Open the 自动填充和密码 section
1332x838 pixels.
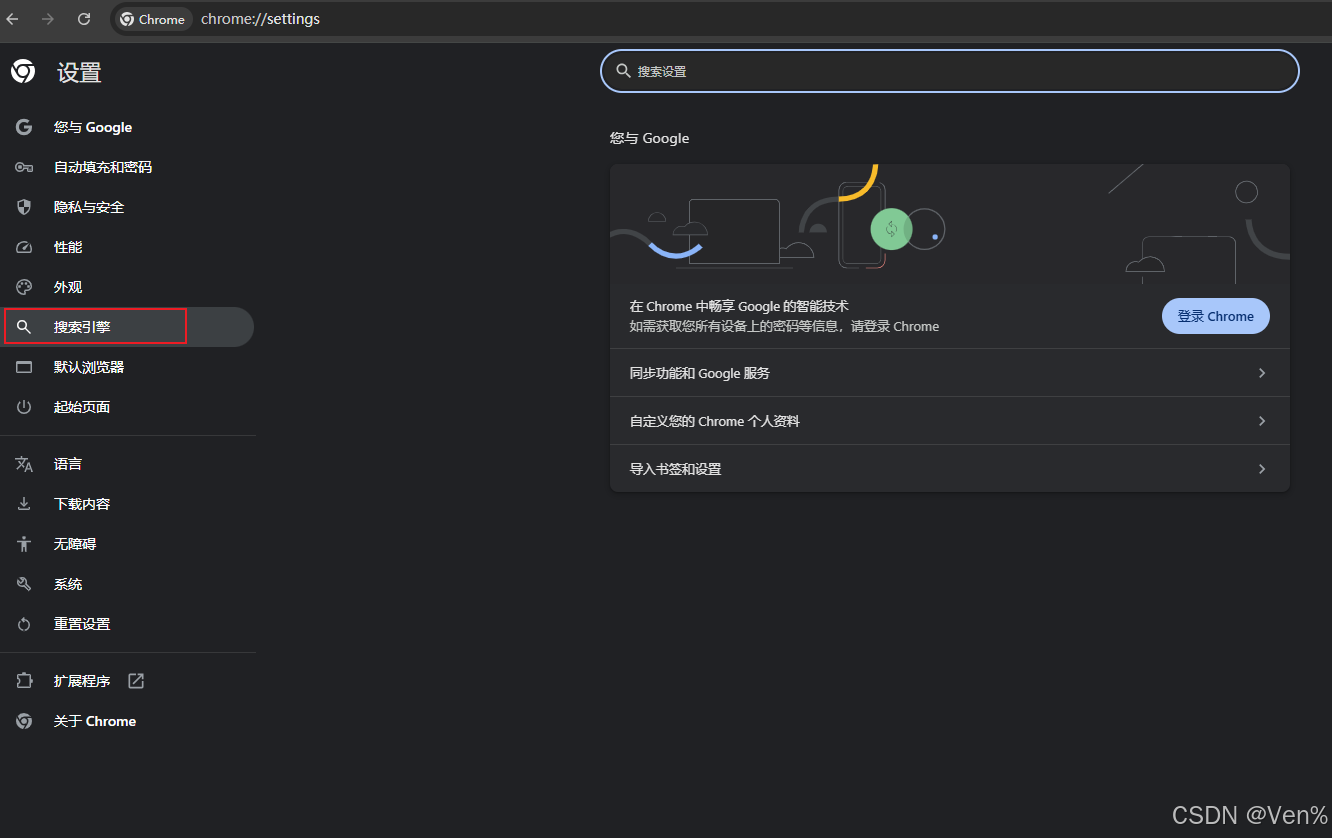127,167
